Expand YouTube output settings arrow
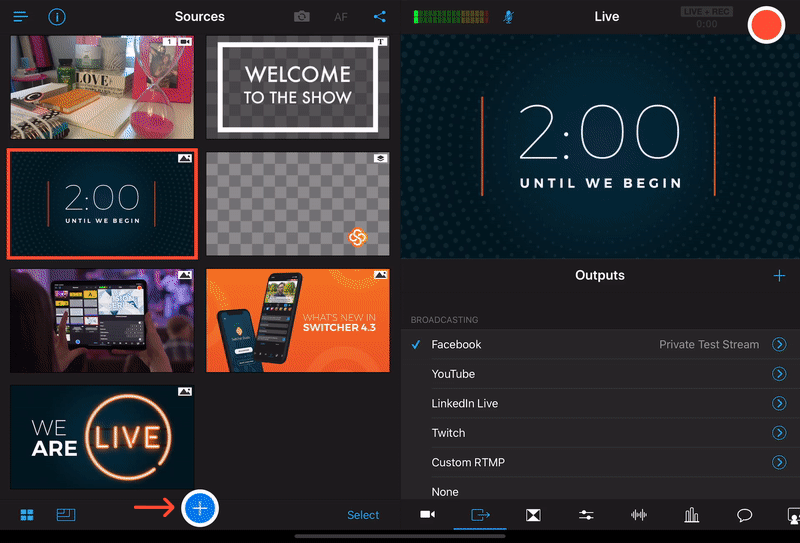The image size is (800, 543). point(779,374)
